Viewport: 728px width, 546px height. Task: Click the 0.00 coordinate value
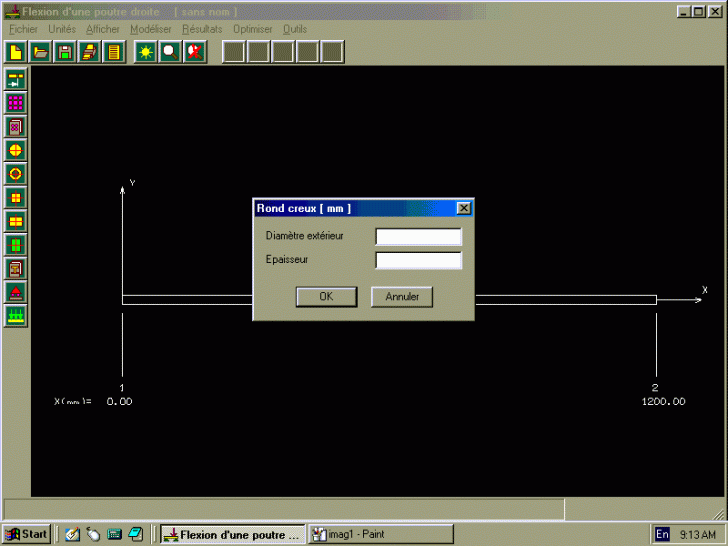119,402
